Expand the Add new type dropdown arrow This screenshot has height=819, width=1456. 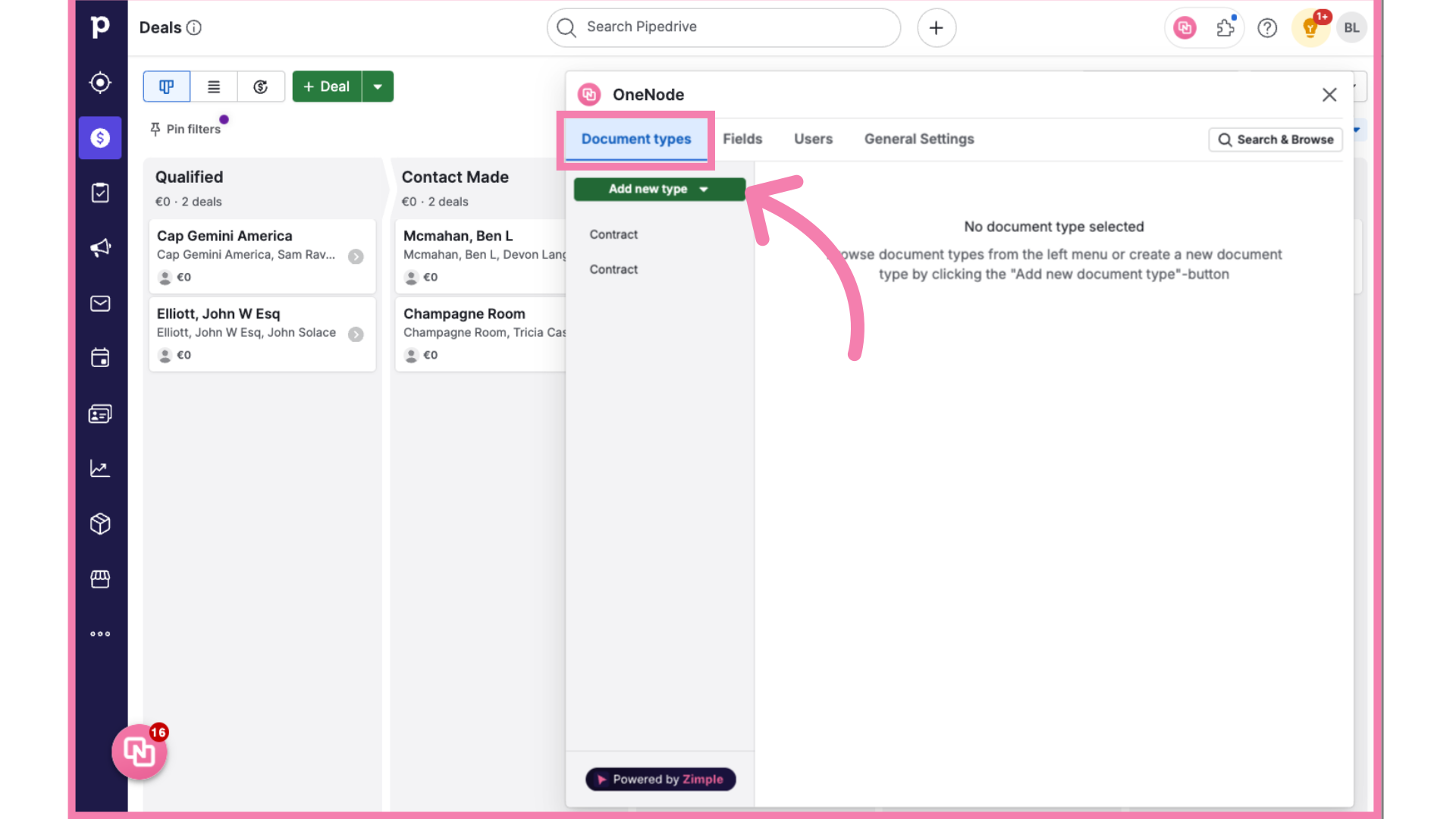(704, 189)
